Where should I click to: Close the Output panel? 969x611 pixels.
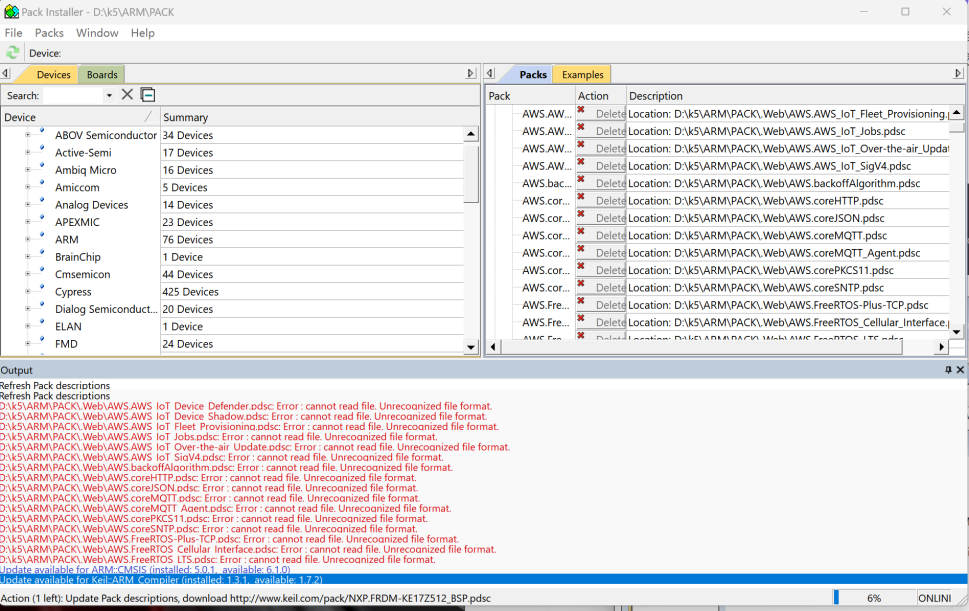coord(960,369)
